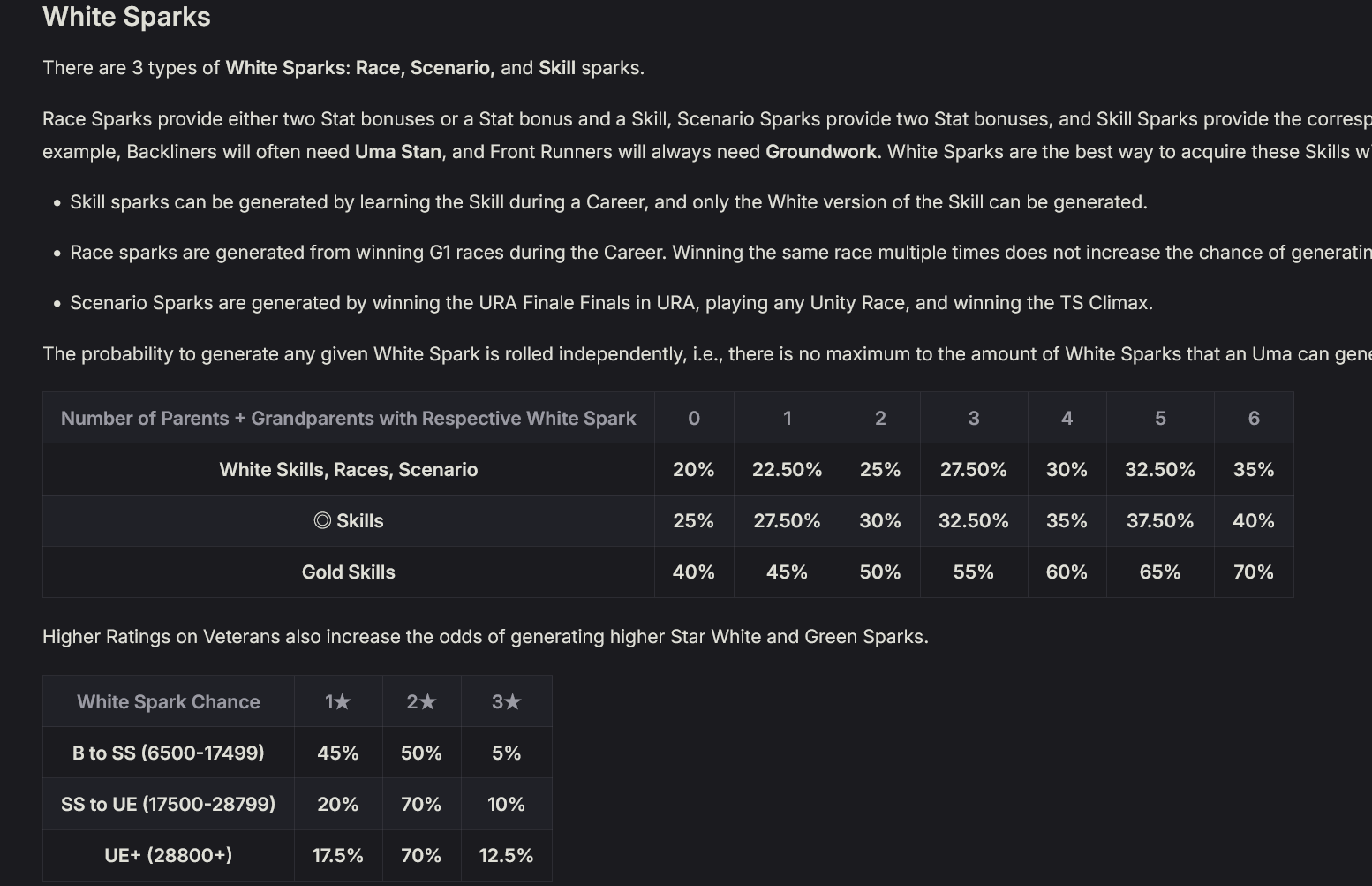This screenshot has width=1372, height=886.
Task: Select the SS to UE (17500-28799) row label
Action: [x=169, y=804]
